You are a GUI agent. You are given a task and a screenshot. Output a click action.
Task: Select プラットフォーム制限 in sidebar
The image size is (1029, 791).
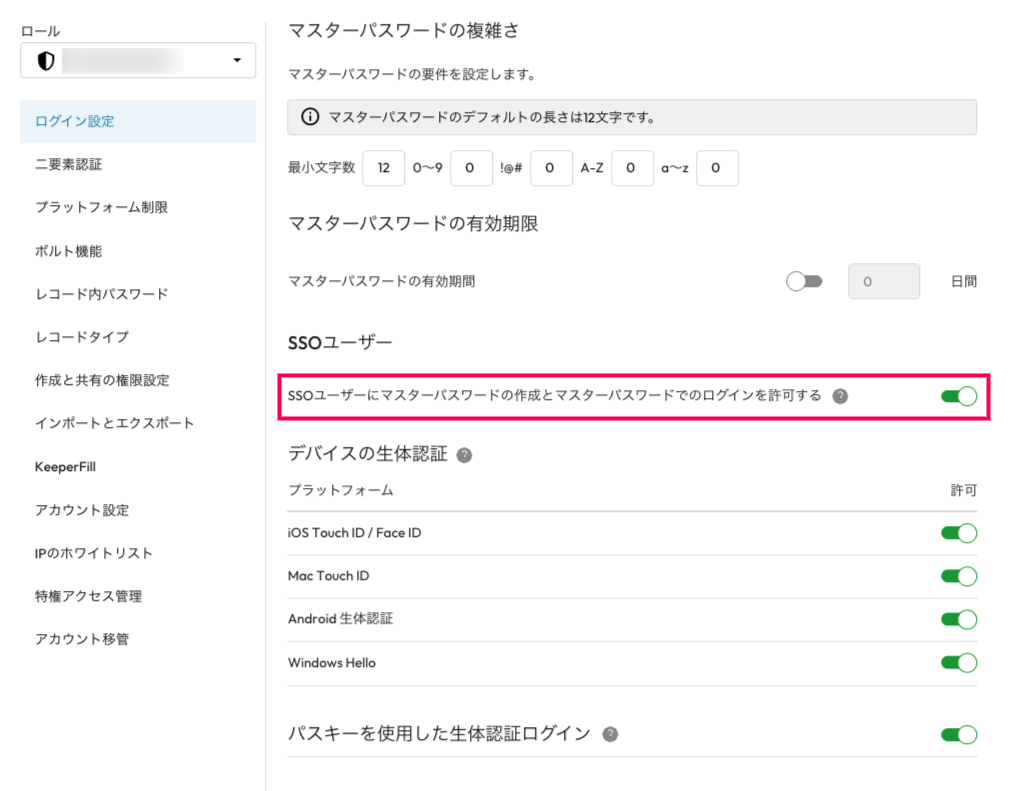point(101,207)
